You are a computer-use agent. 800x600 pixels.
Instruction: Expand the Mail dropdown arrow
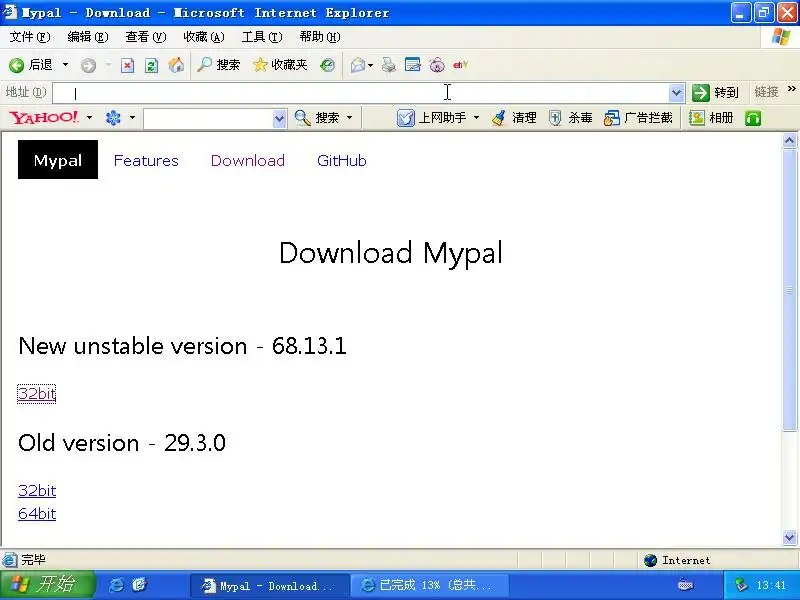pos(370,65)
